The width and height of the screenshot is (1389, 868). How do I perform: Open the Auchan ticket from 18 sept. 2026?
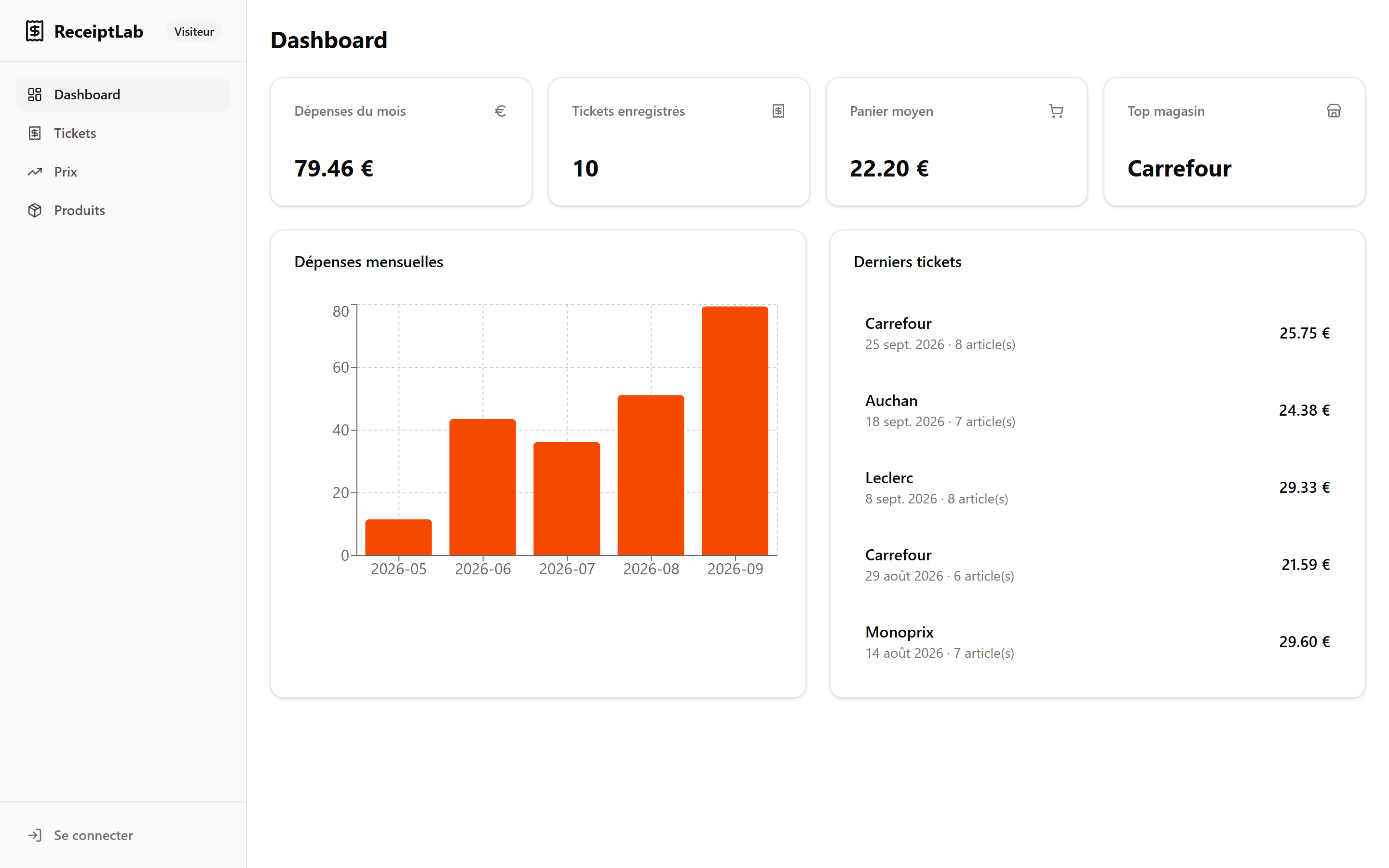pos(1097,410)
